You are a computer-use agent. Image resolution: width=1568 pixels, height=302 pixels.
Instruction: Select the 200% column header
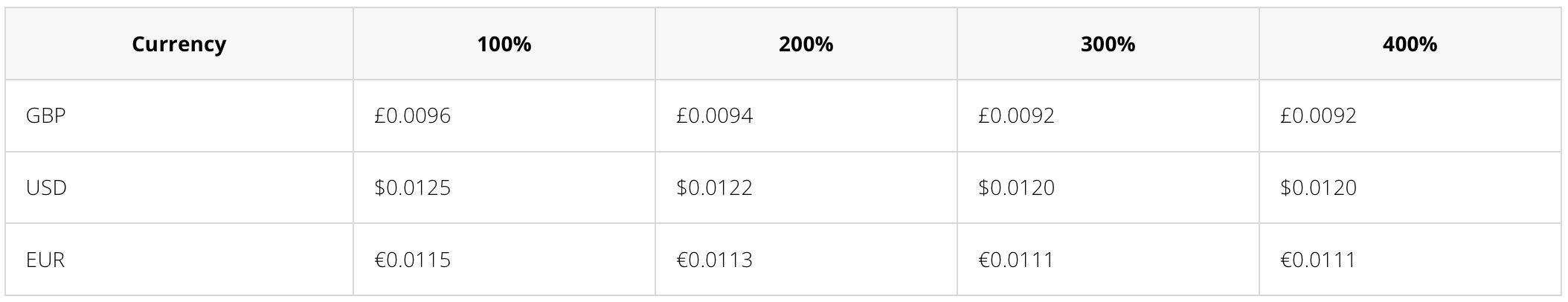coord(806,44)
